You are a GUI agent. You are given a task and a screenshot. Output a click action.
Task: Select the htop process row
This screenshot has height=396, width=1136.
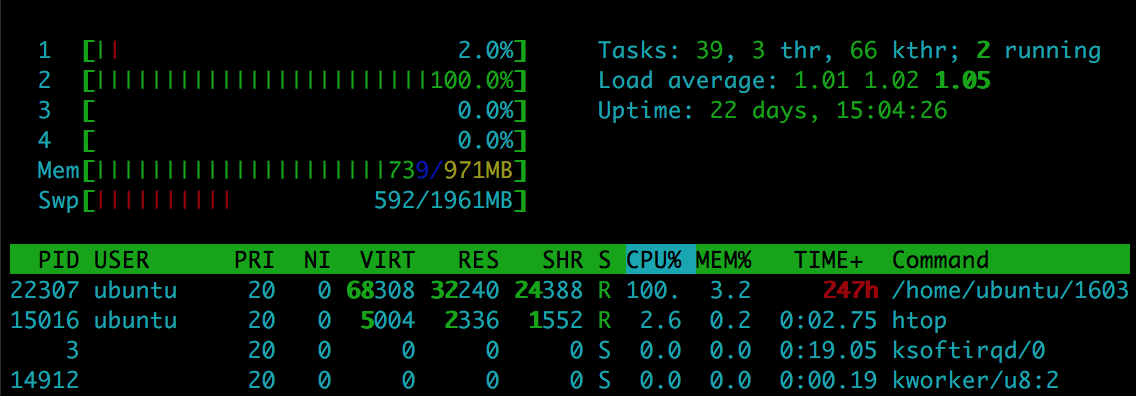tap(569, 320)
